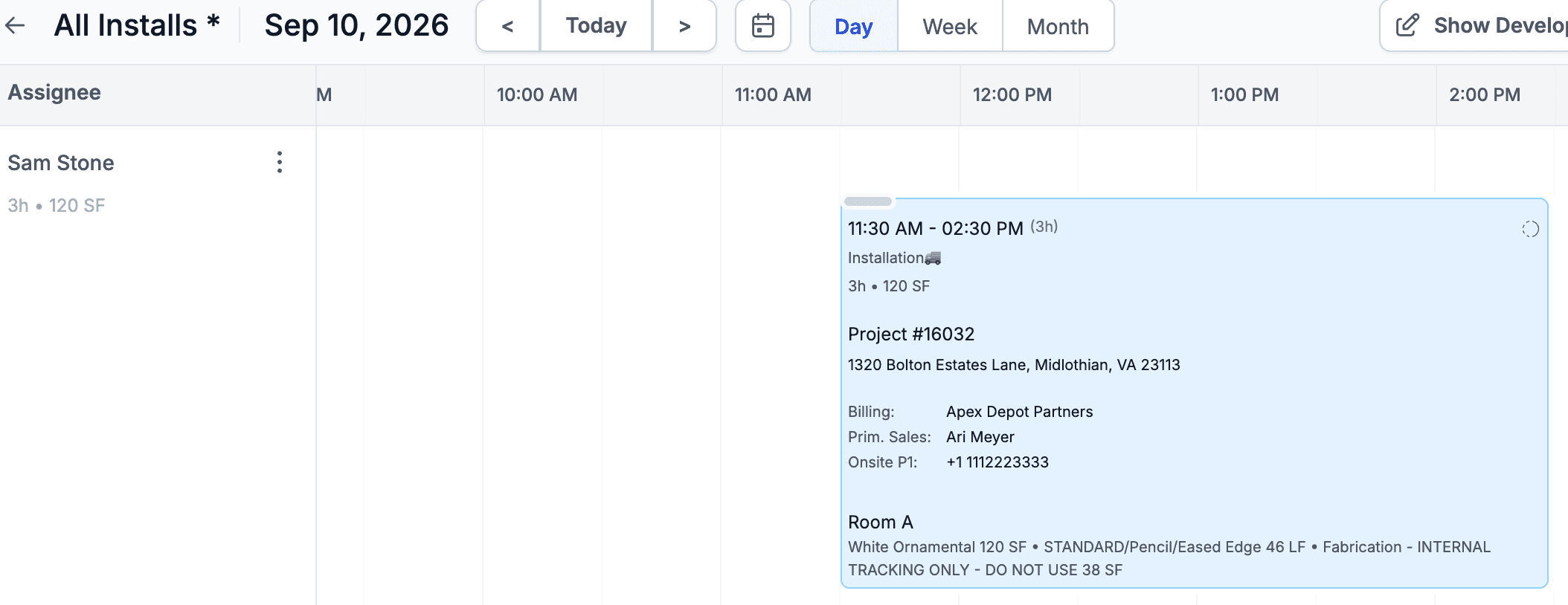
Task: Click the 1320 Bolton Estates Lane address
Action: pyautogui.click(x=1014, y=365)
